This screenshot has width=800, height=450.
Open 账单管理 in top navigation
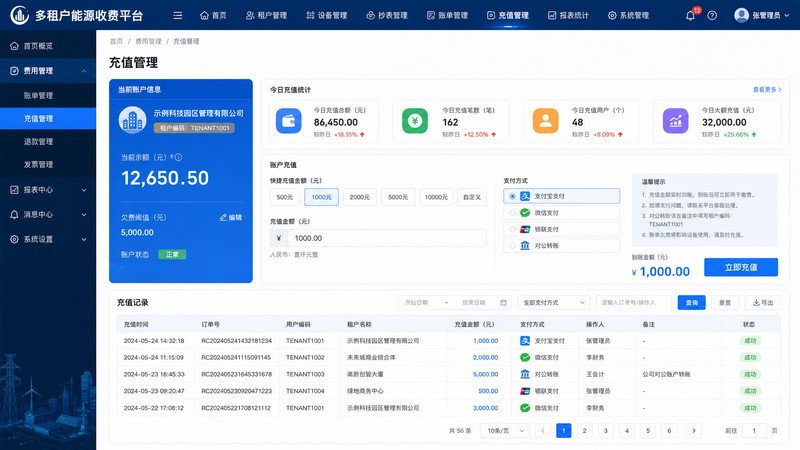[x=447, y=15]
